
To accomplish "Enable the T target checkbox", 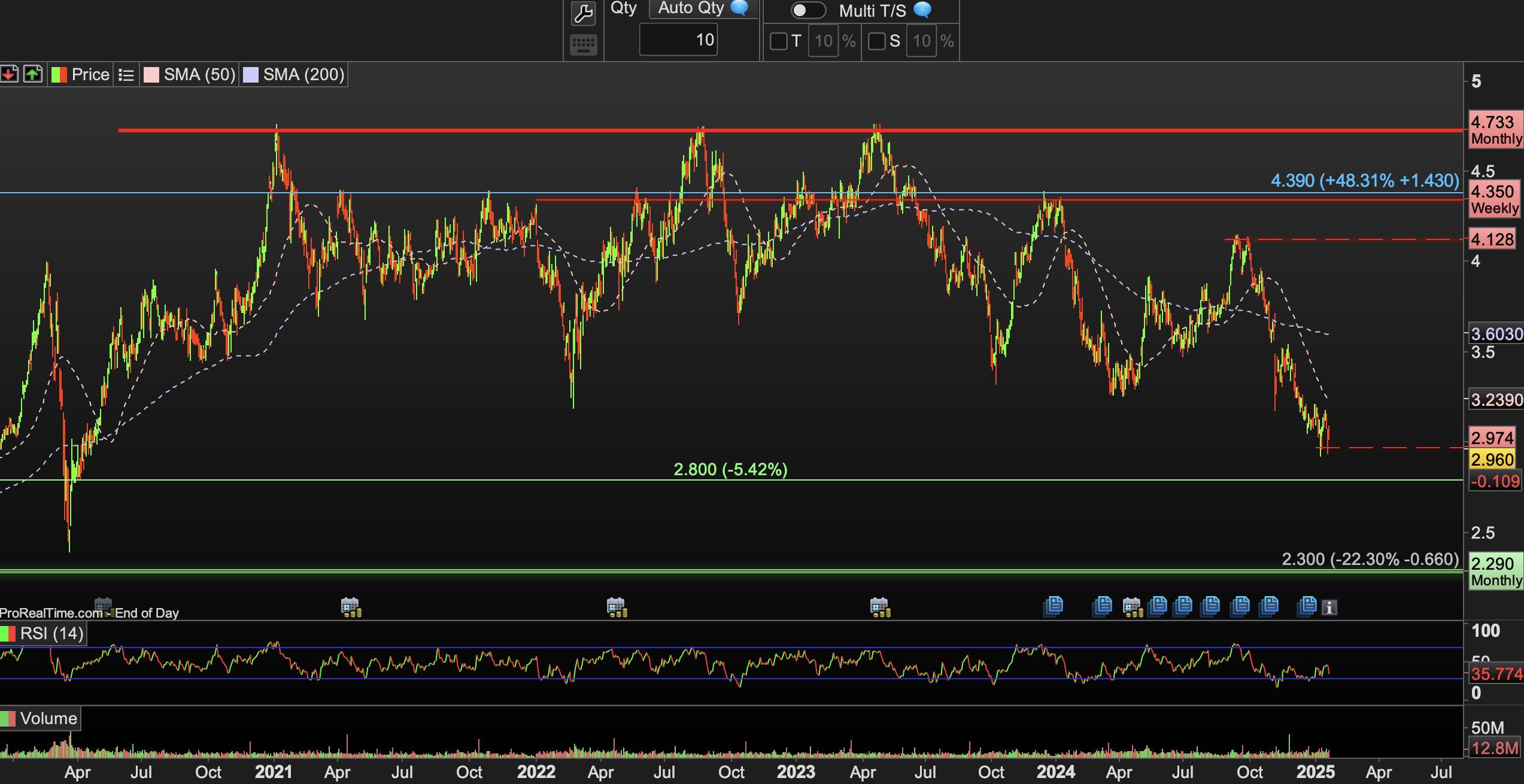I will coord(778,41).
